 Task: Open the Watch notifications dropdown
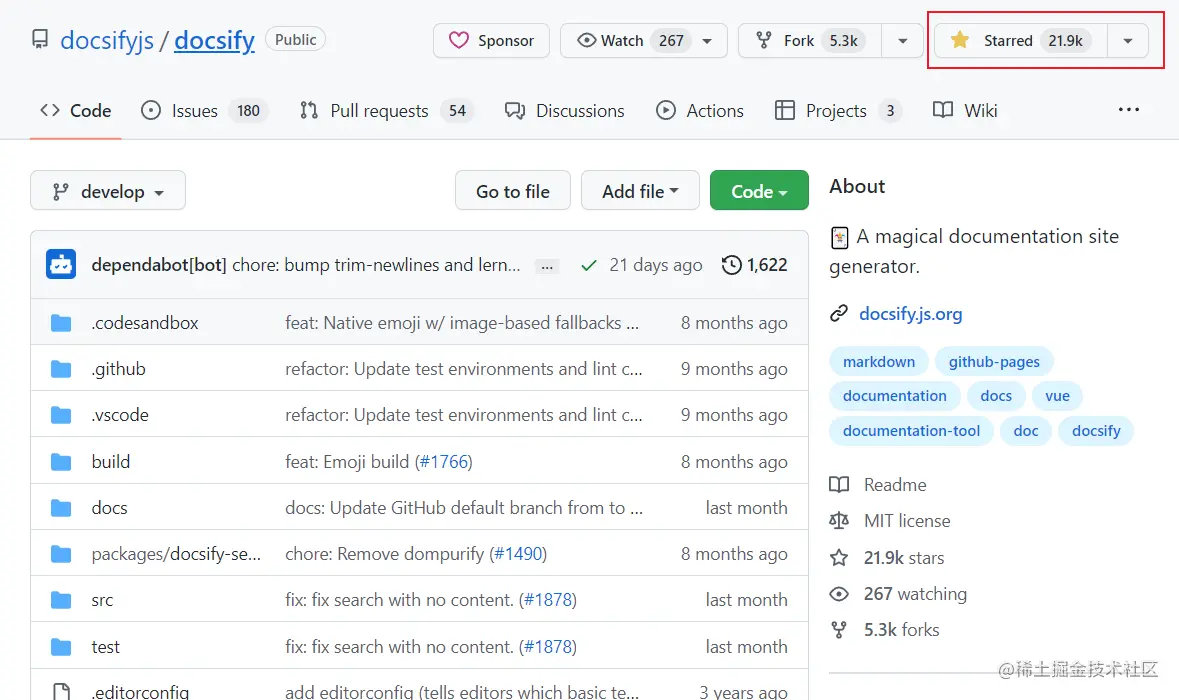click(644, 41)
